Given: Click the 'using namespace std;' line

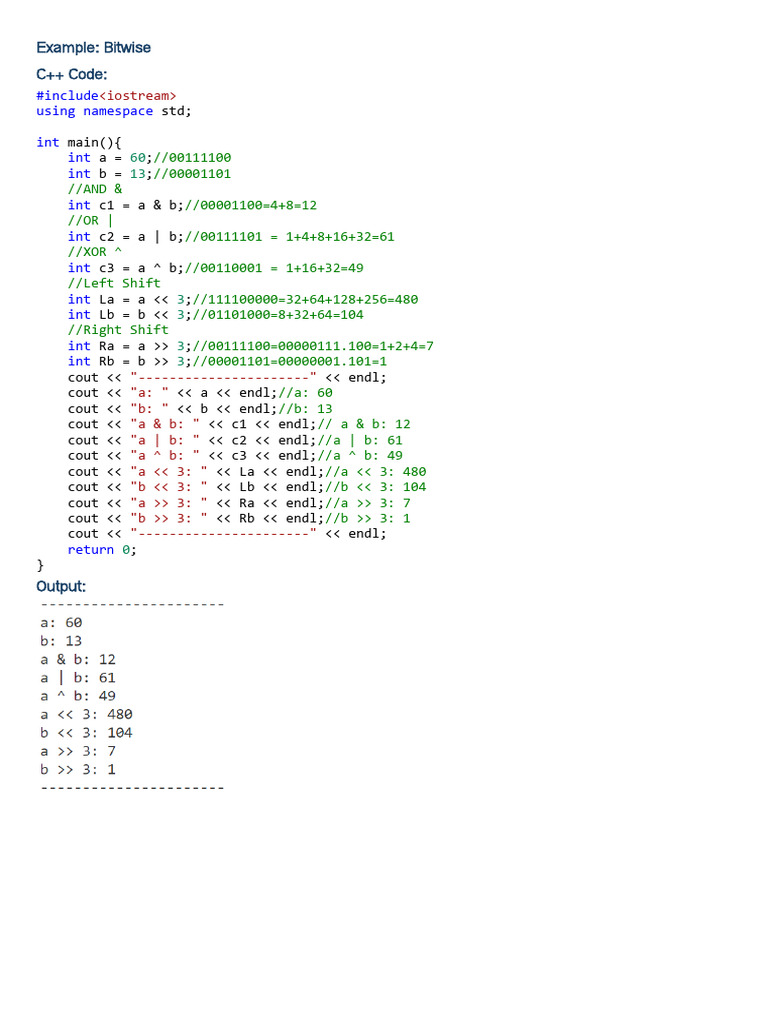Looking at the screenshot, I should click(x=114, y=111).
